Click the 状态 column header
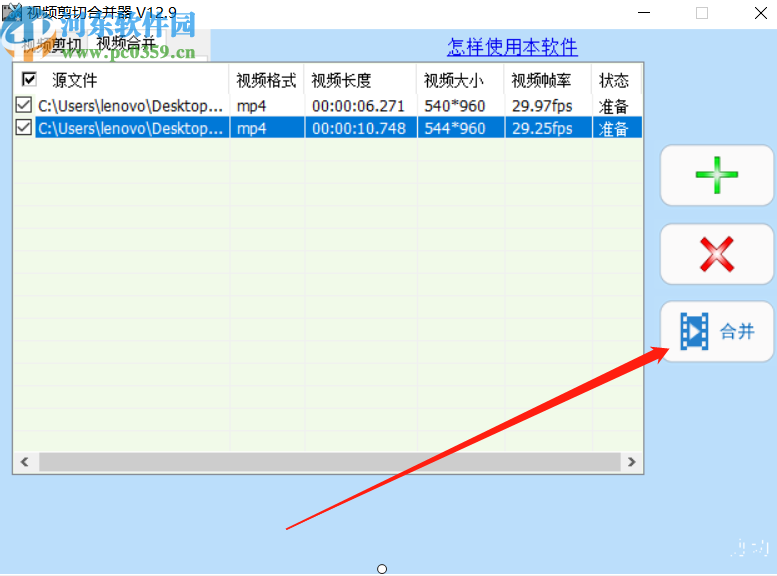This screenshot has width=777, height=576. 616,80
